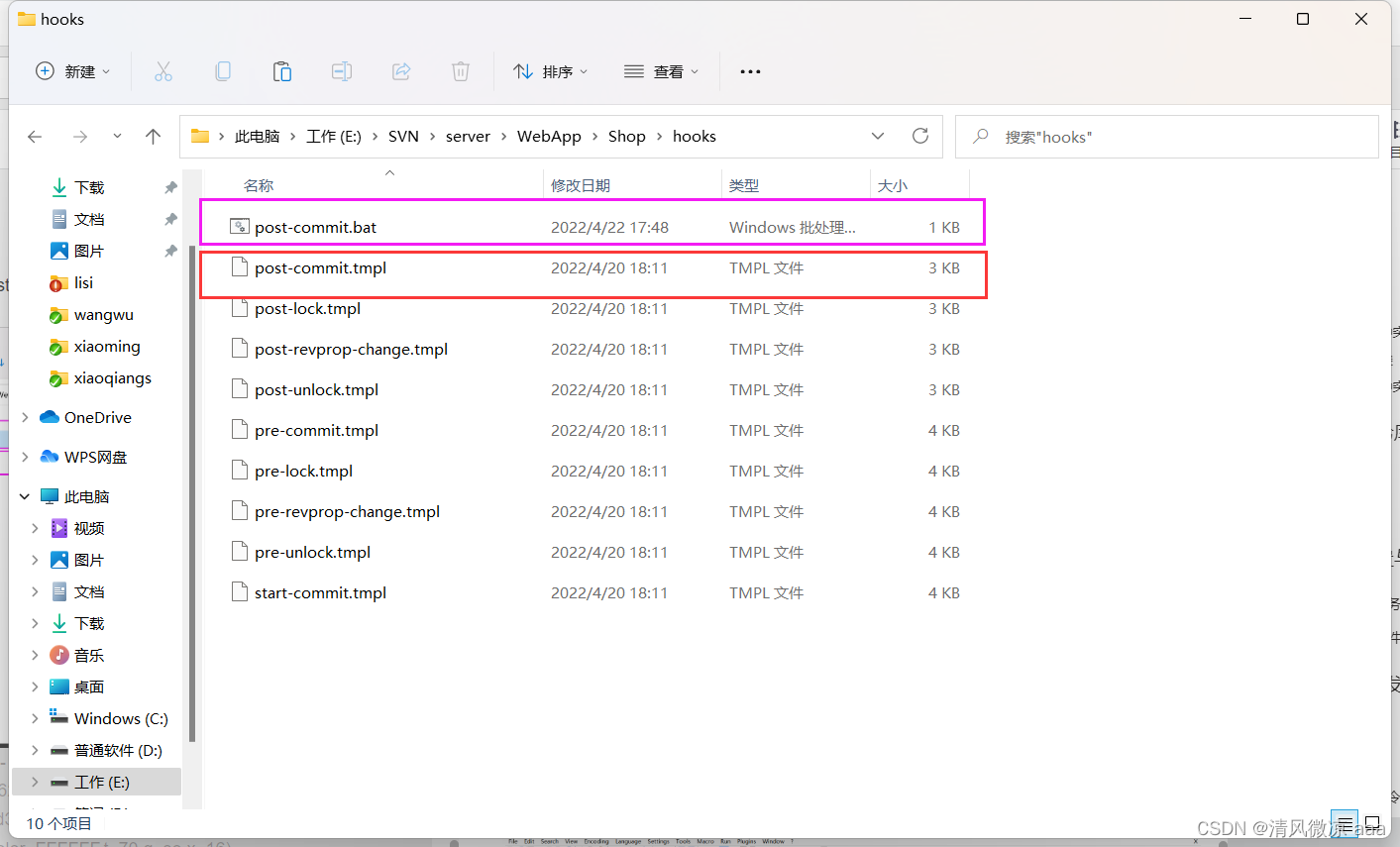This screenshot has height=847, width=1400.
Task: Expand the 音乐 tree node
Action: [36, 655]
